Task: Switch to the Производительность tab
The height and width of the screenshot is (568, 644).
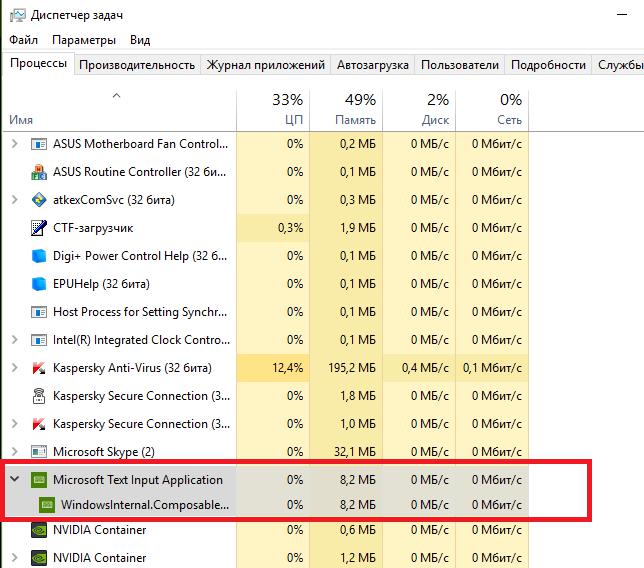Action: 137,65
